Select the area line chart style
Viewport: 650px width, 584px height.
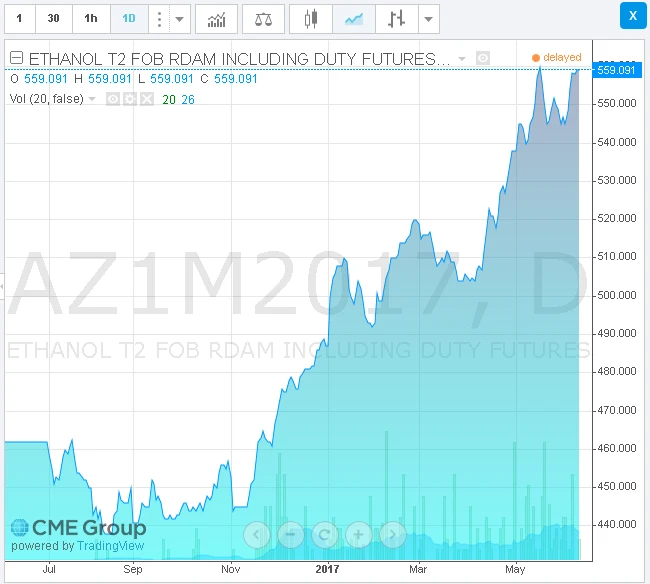(x=354, y=19)
